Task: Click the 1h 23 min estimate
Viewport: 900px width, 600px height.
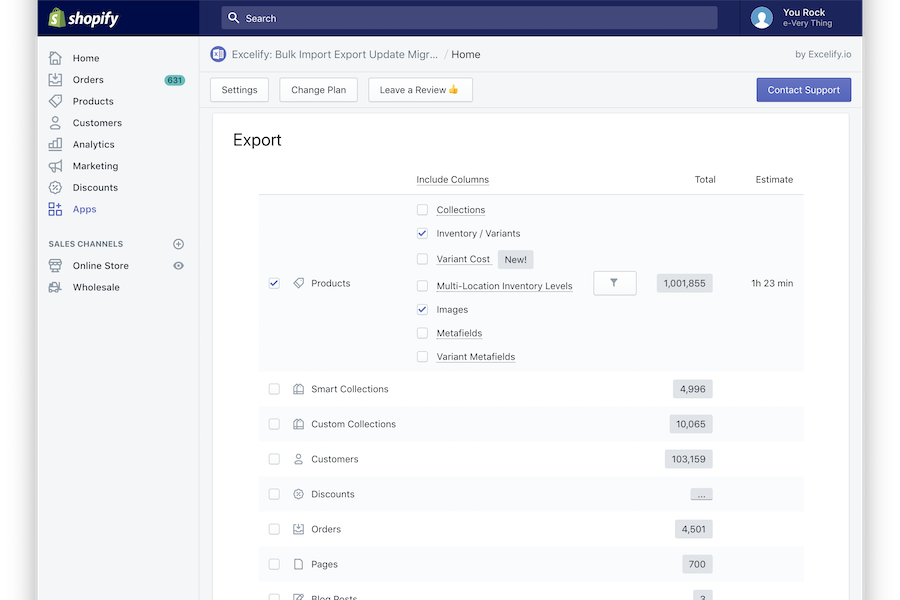Action: coord(772,283)
